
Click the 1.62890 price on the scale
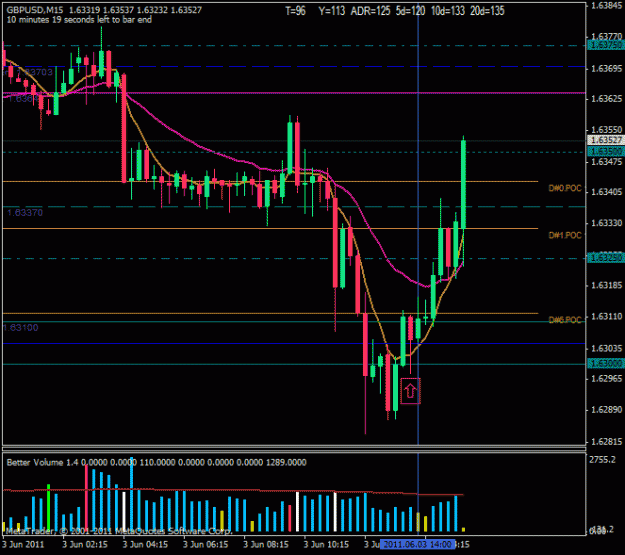[607, 409]
